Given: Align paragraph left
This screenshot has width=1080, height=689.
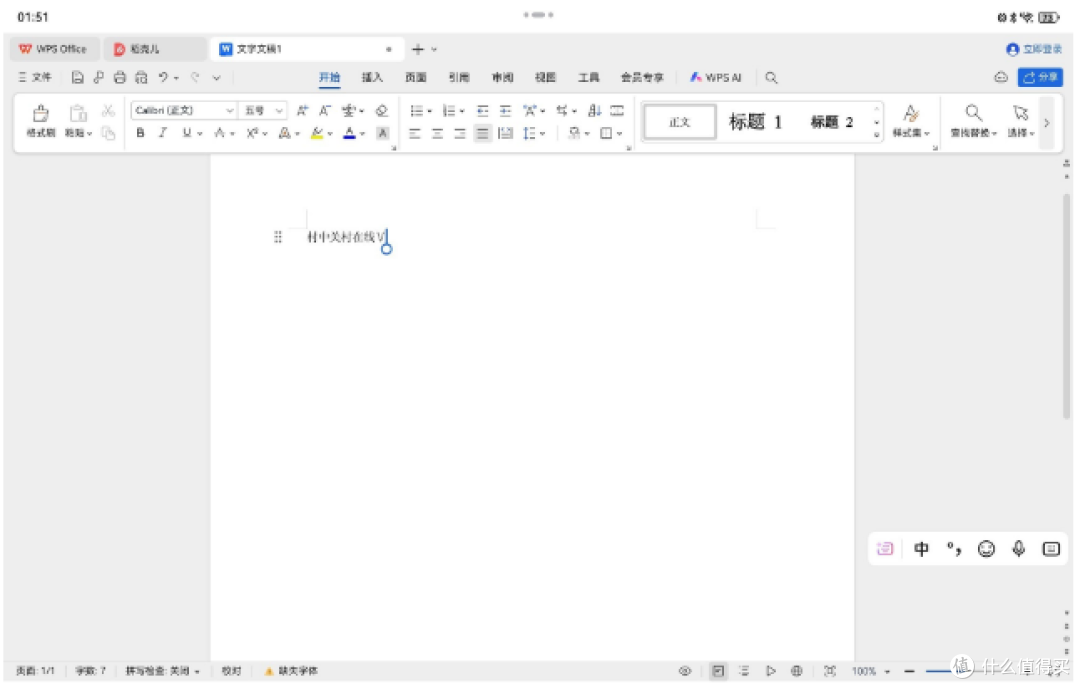Looking at the screenshot, I should 415,133.
